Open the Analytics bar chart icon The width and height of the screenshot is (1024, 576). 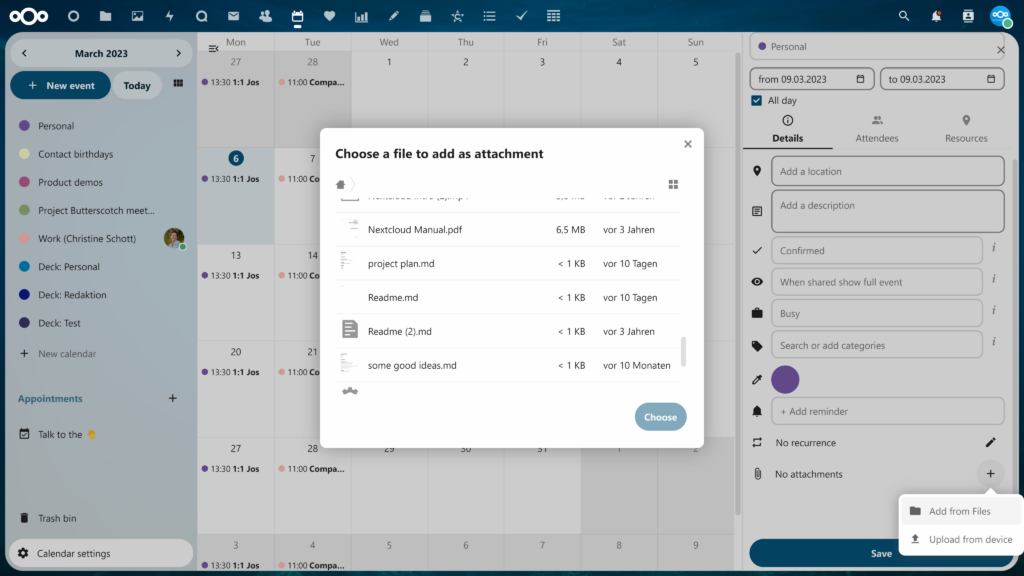(360, 15)
